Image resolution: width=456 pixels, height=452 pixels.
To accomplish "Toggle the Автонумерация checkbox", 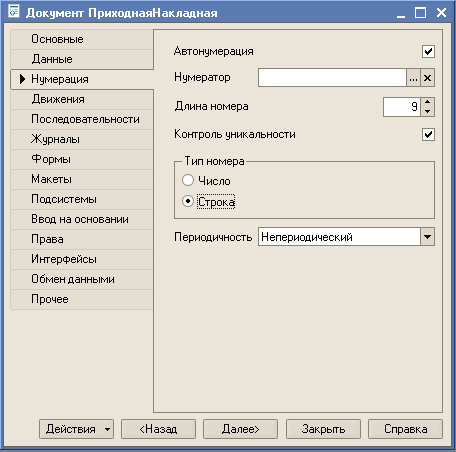I will pyautogui.click(x=428, y=52).
